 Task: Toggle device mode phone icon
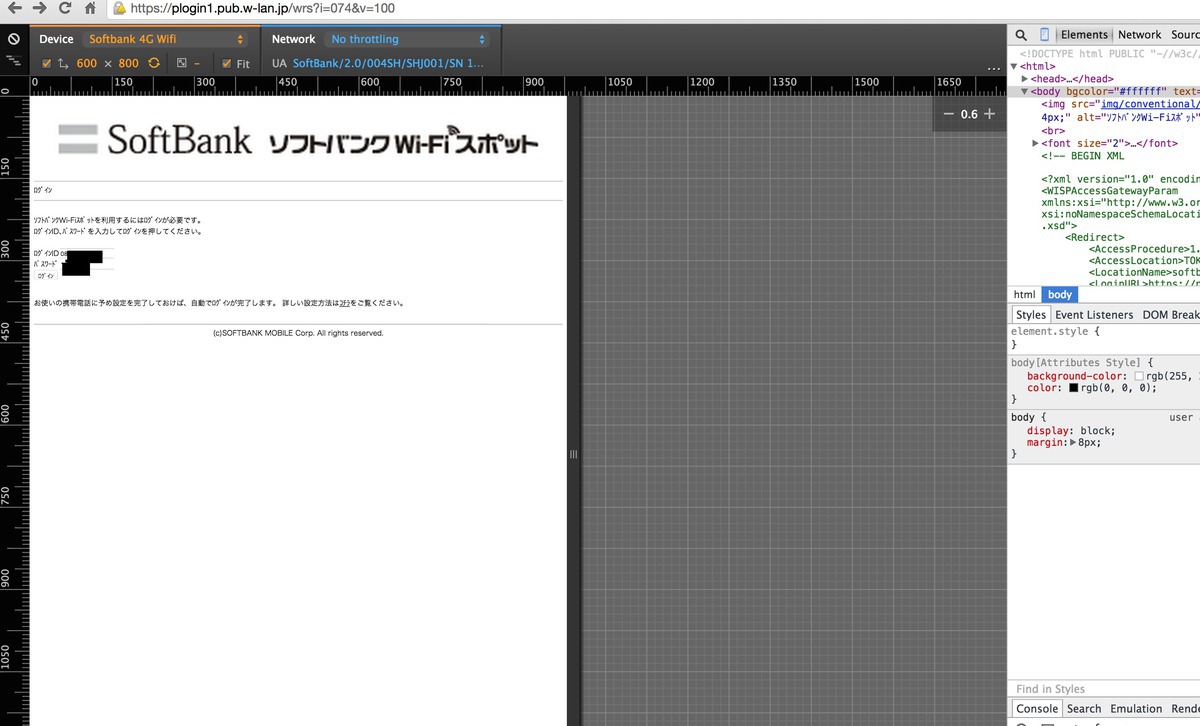(1045, 35)
